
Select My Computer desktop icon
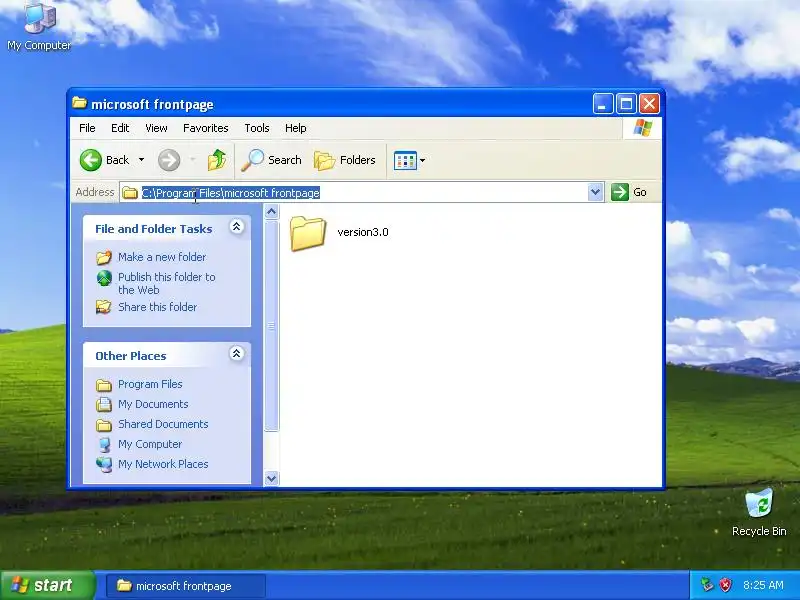tap(39, 26)
